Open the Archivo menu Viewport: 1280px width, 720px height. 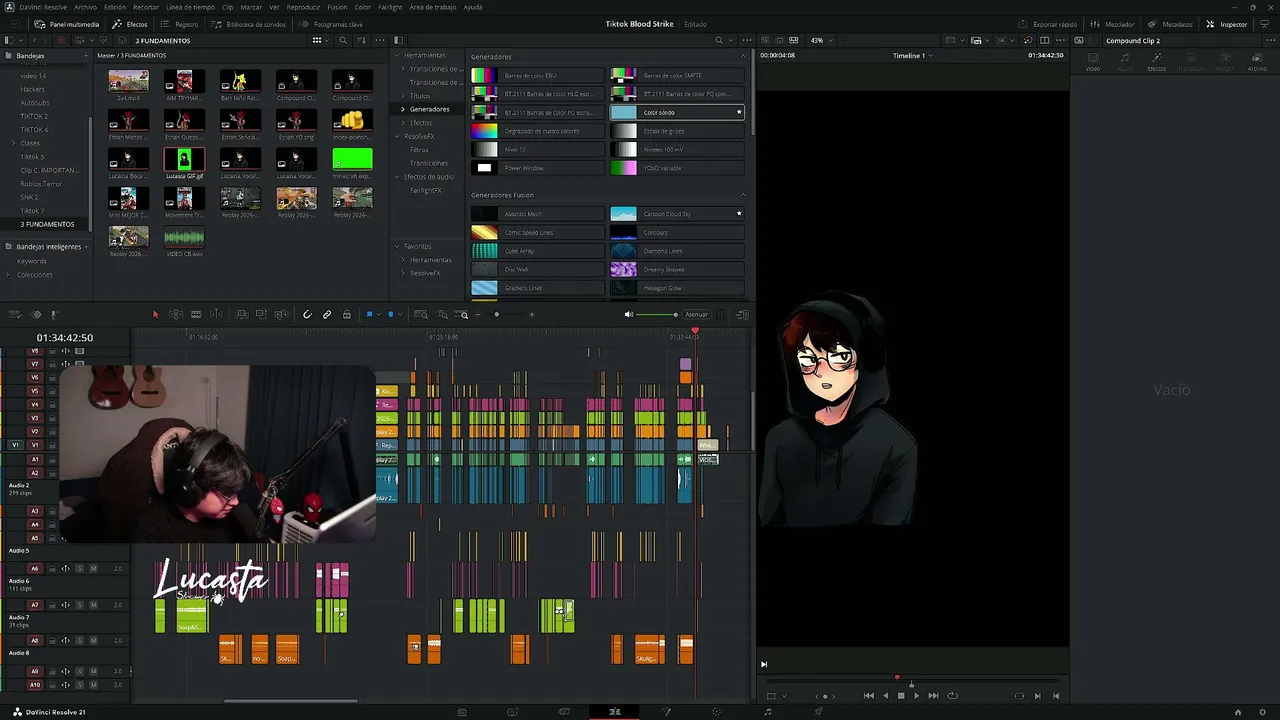(86, 7)
